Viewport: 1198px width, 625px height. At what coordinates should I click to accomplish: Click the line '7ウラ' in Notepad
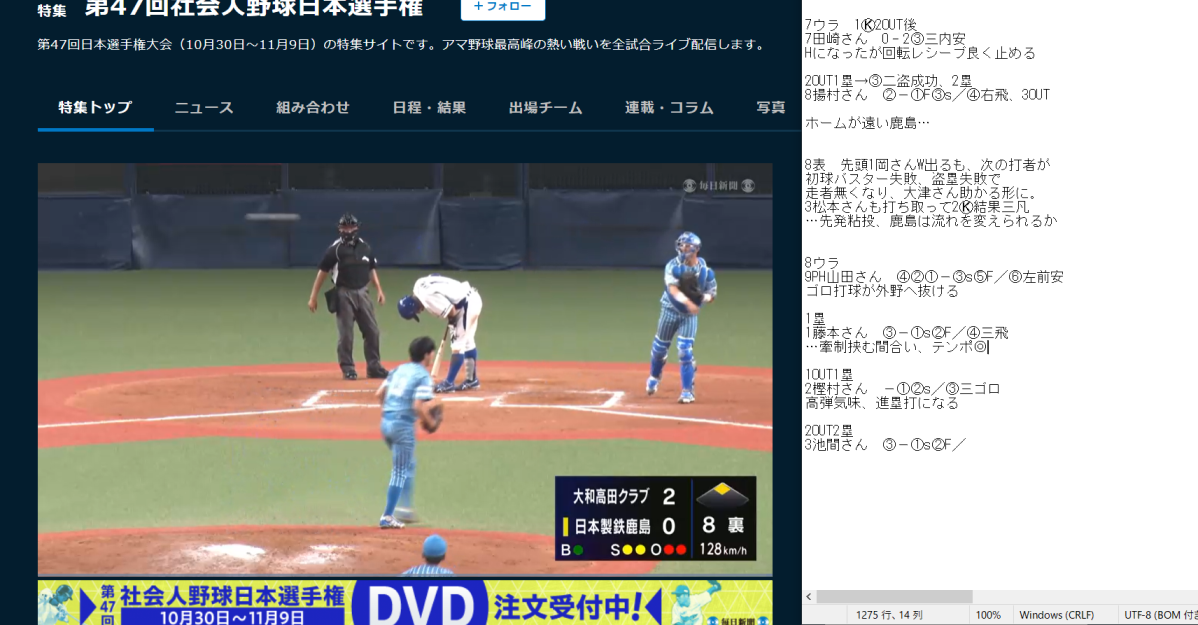860,25
